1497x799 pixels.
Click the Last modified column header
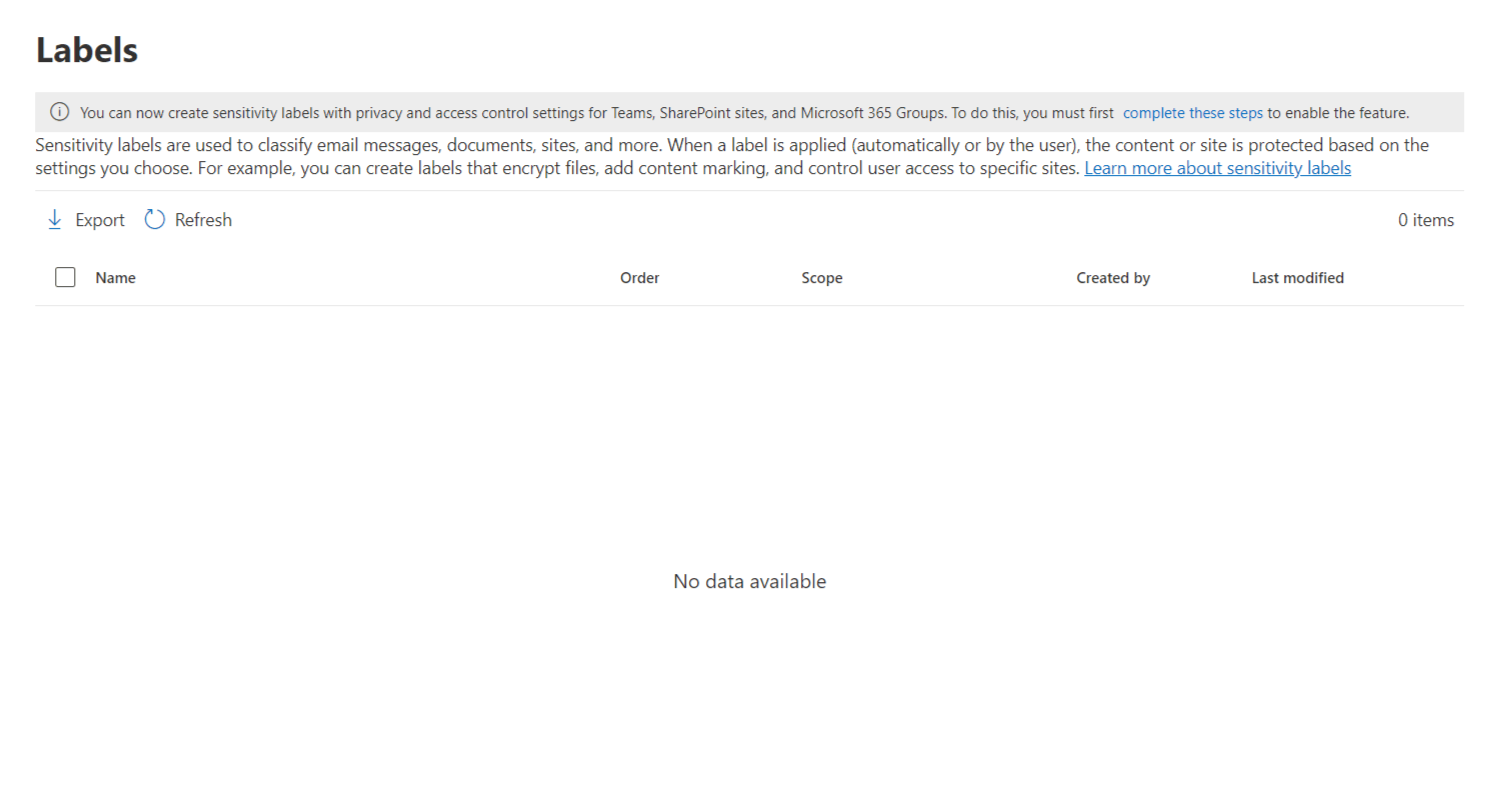[1297, 277]
